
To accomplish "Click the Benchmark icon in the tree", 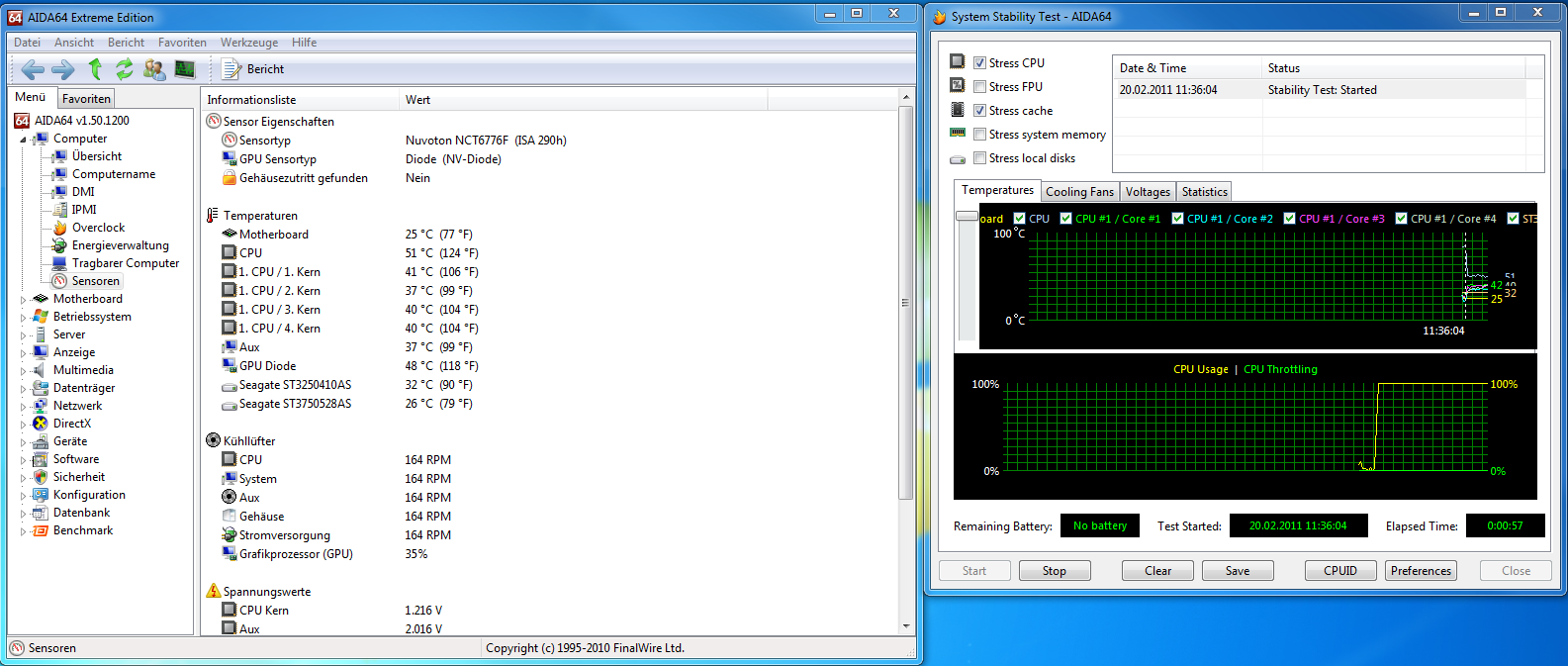I will 41,530.
